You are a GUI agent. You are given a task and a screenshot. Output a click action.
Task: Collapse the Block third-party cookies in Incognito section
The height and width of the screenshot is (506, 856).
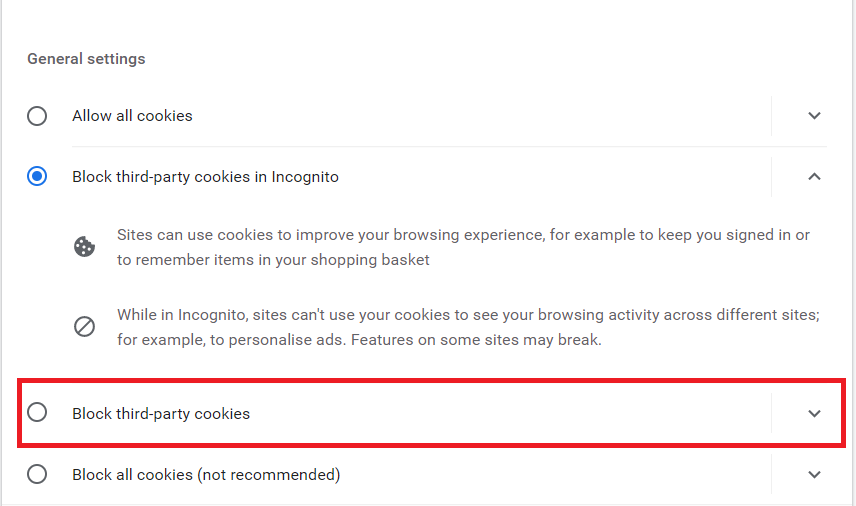pos(814,177)
